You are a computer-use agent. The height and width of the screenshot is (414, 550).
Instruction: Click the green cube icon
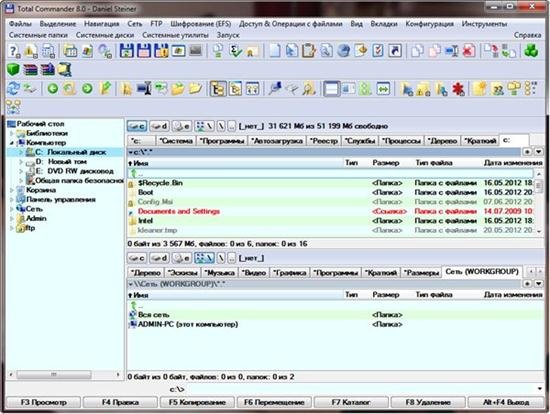click(x=14, y=69)
